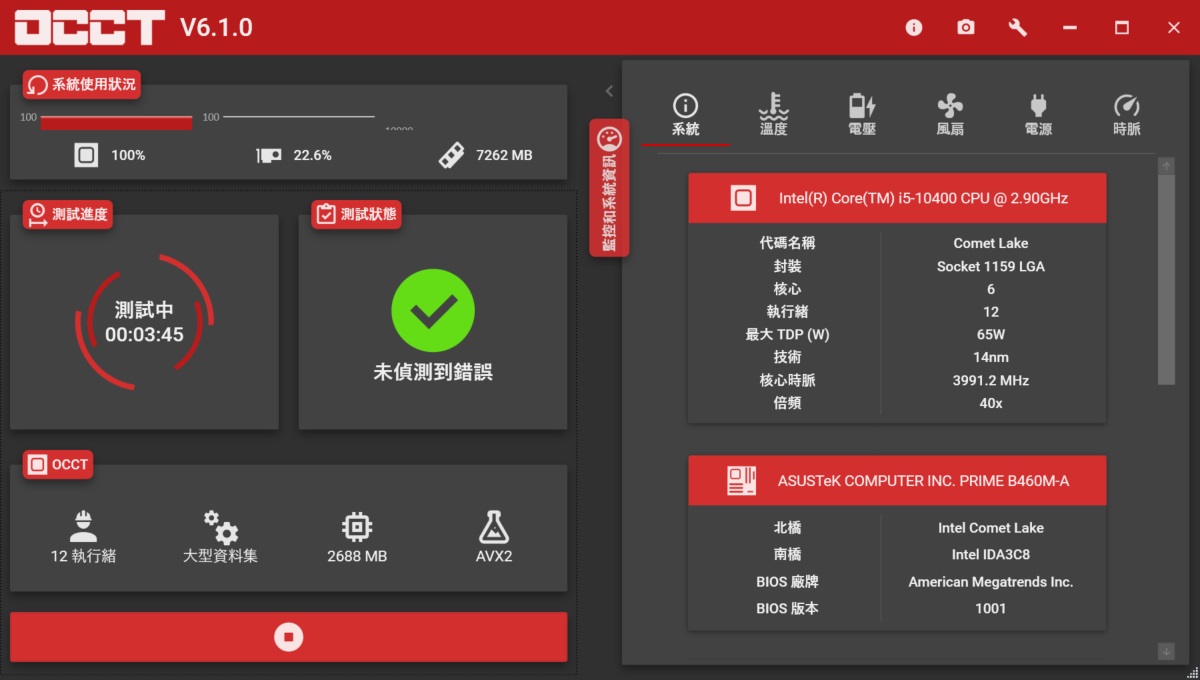Click the Intel(R) Core(TM) i5-10400 CPU title
This screenshot has width=1200, height=680.
coord(923,198)
